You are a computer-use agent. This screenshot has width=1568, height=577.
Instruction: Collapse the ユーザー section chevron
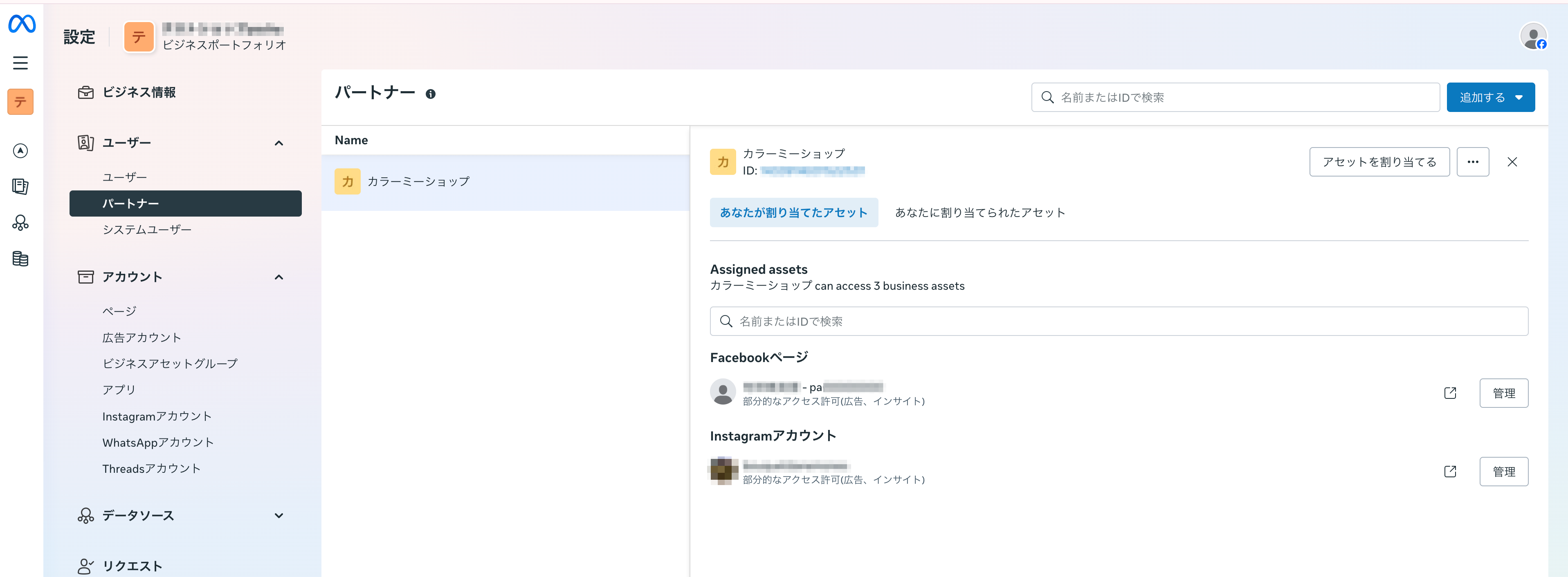pyautogui.click(x=279, y=143)
